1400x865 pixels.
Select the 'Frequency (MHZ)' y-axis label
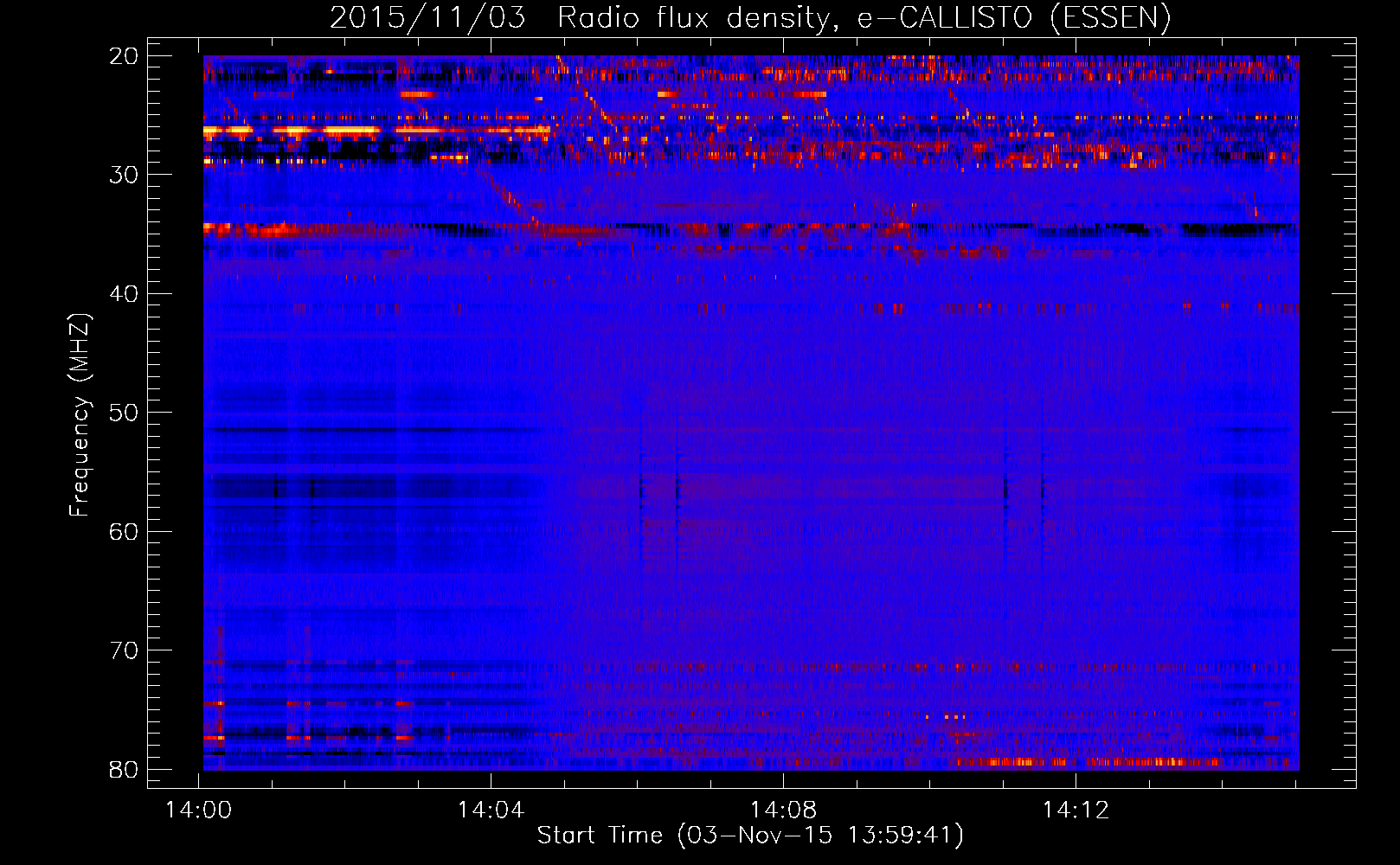pos(80,415)
